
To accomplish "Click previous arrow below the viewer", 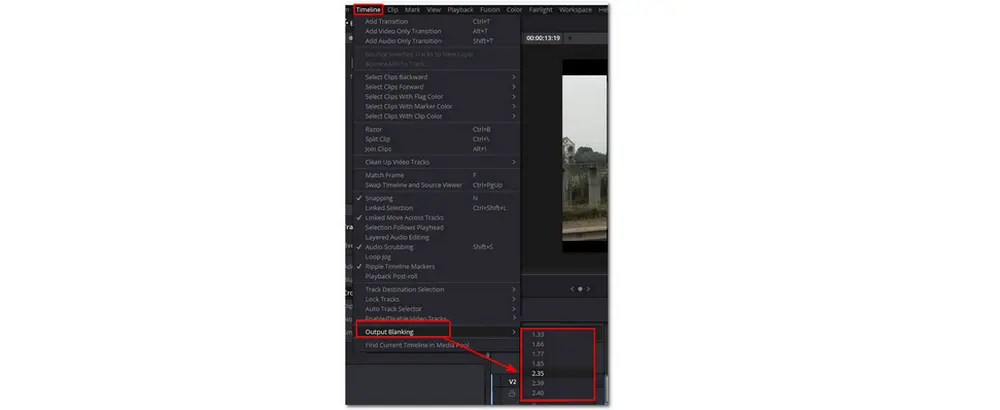I will coord(572,289).
